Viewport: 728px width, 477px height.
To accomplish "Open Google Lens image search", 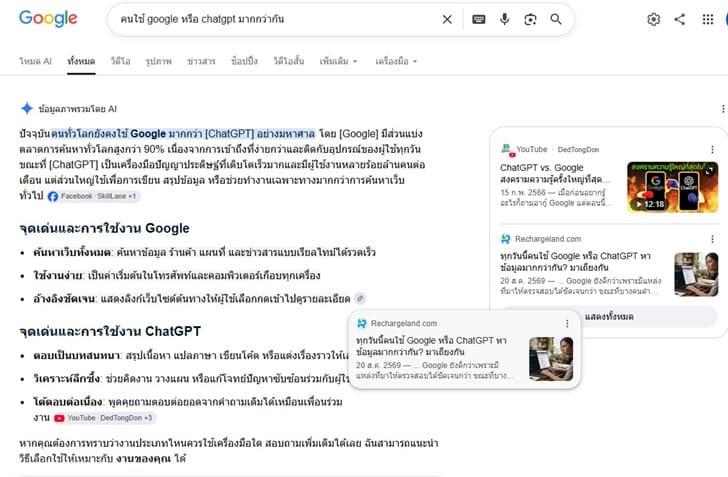I will (x=530, y=20).
